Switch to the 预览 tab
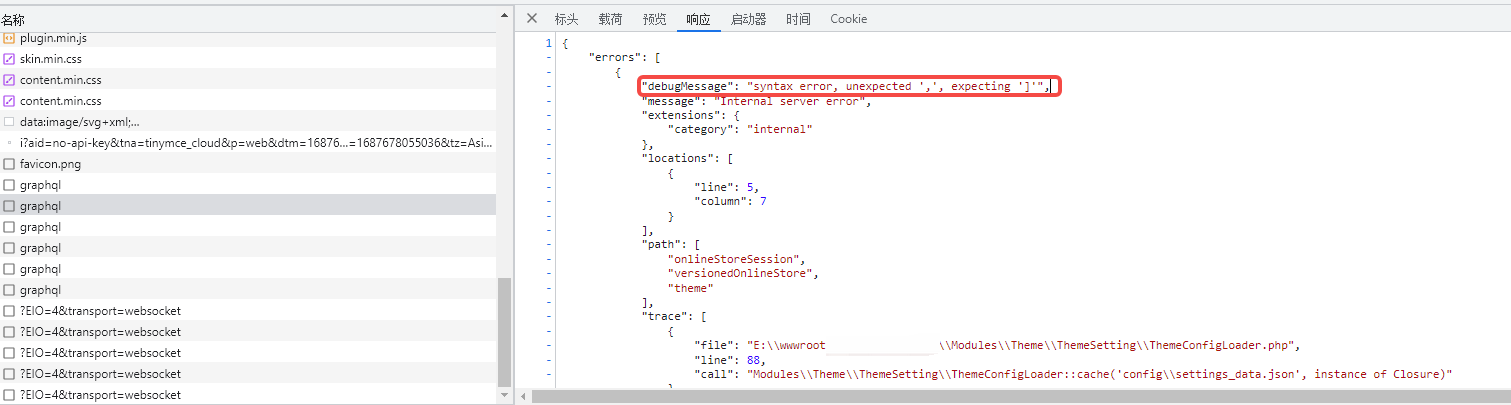 point(654,19)
